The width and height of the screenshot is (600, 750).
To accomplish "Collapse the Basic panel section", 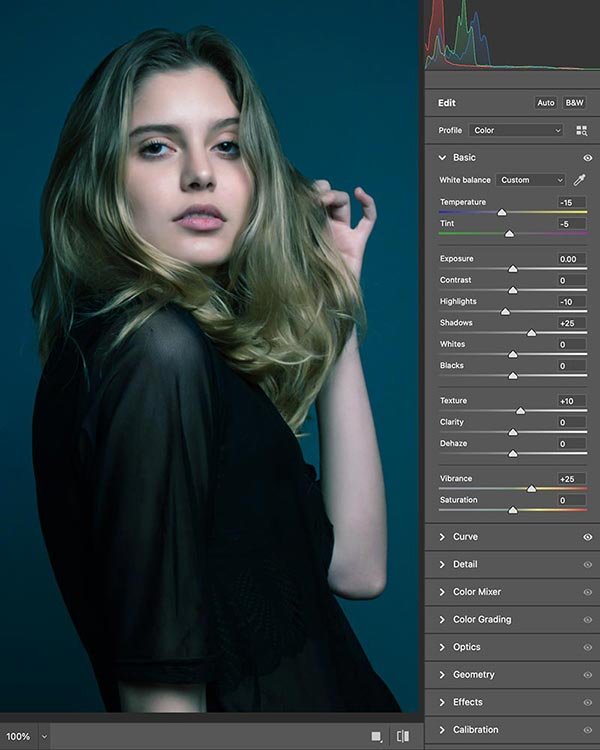I will point(442,158).
